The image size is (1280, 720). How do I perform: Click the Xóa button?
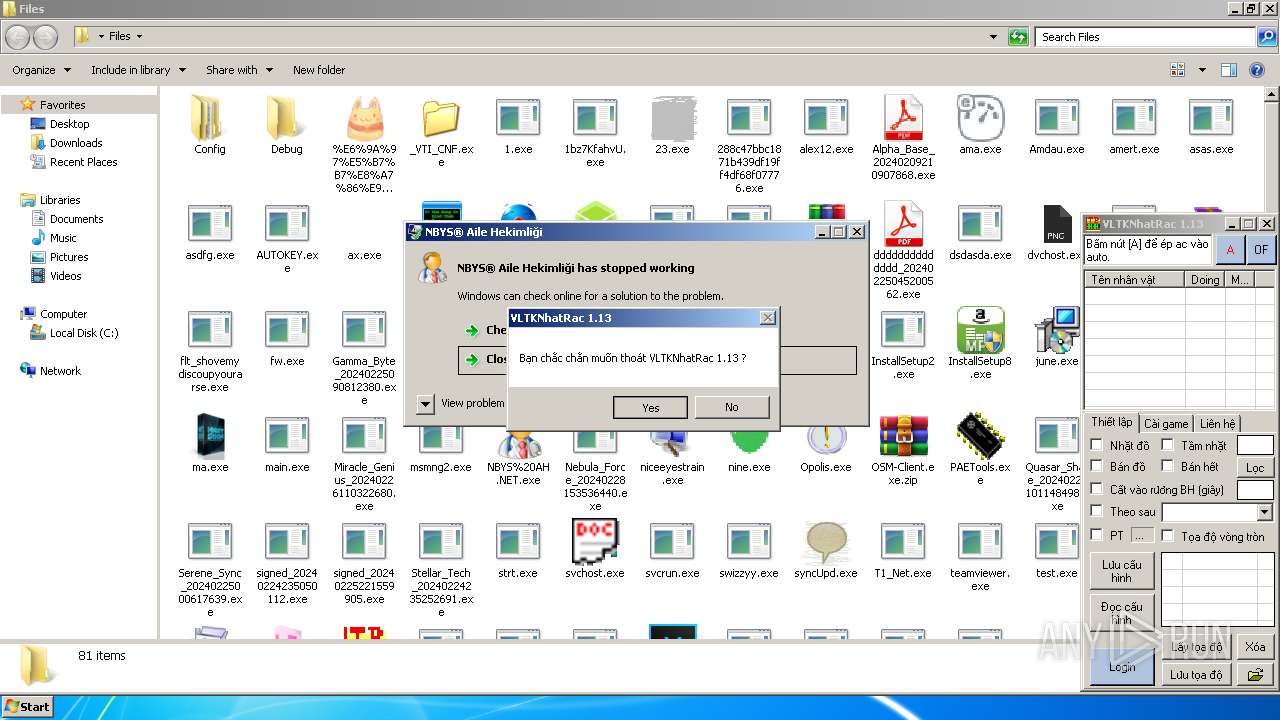[x=1255, y=647]
